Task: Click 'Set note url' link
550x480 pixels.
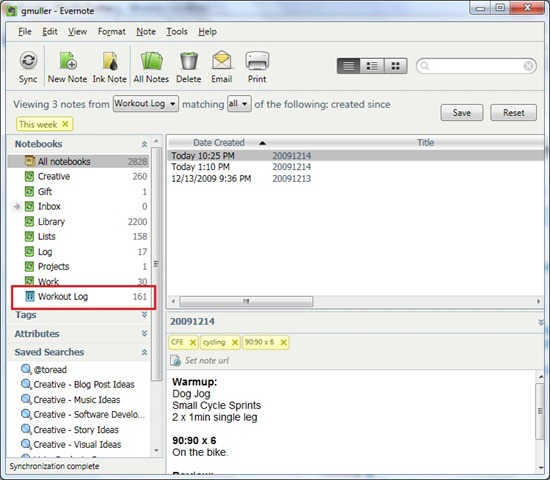Action: [x=207, y=360]
